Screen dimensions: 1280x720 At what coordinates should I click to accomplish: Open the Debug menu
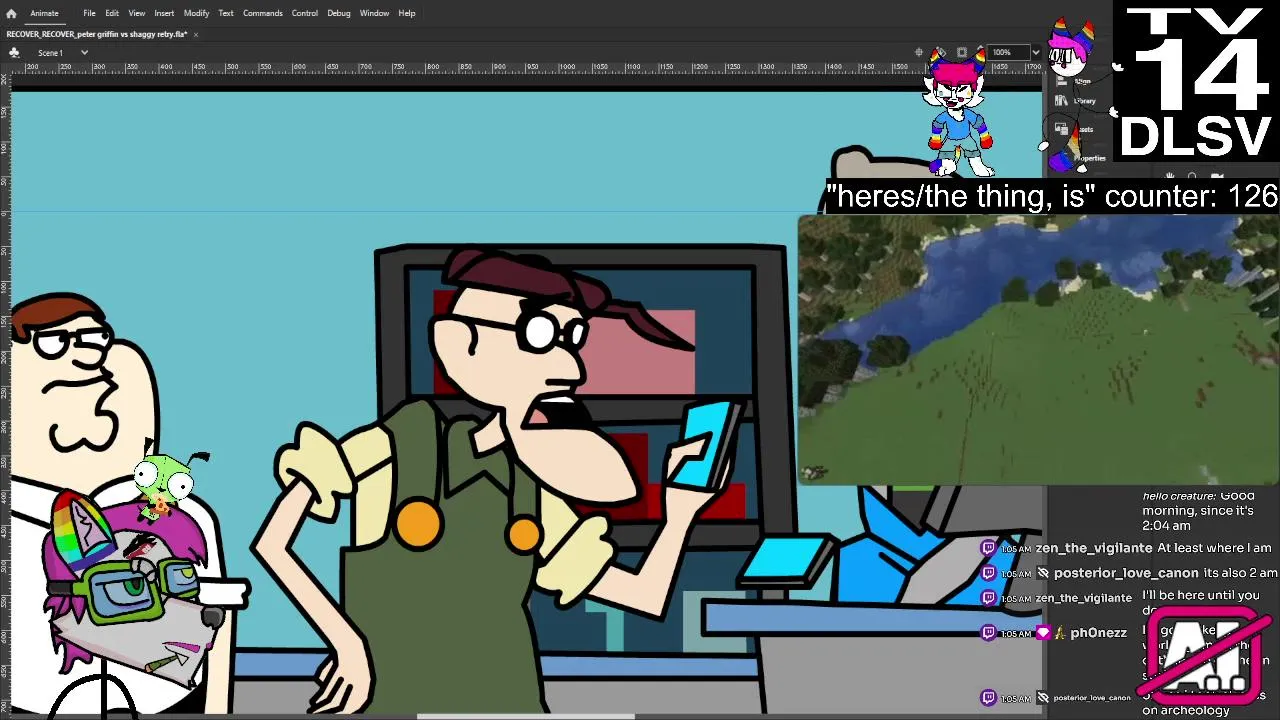click(x=339, y=13)
